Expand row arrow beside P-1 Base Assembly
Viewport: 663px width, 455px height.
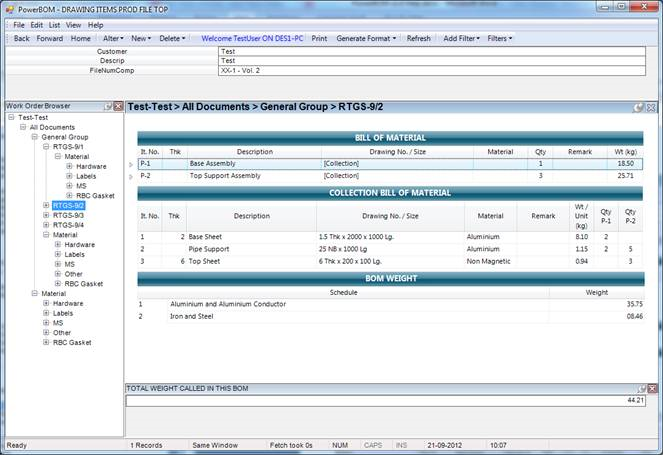131,164
